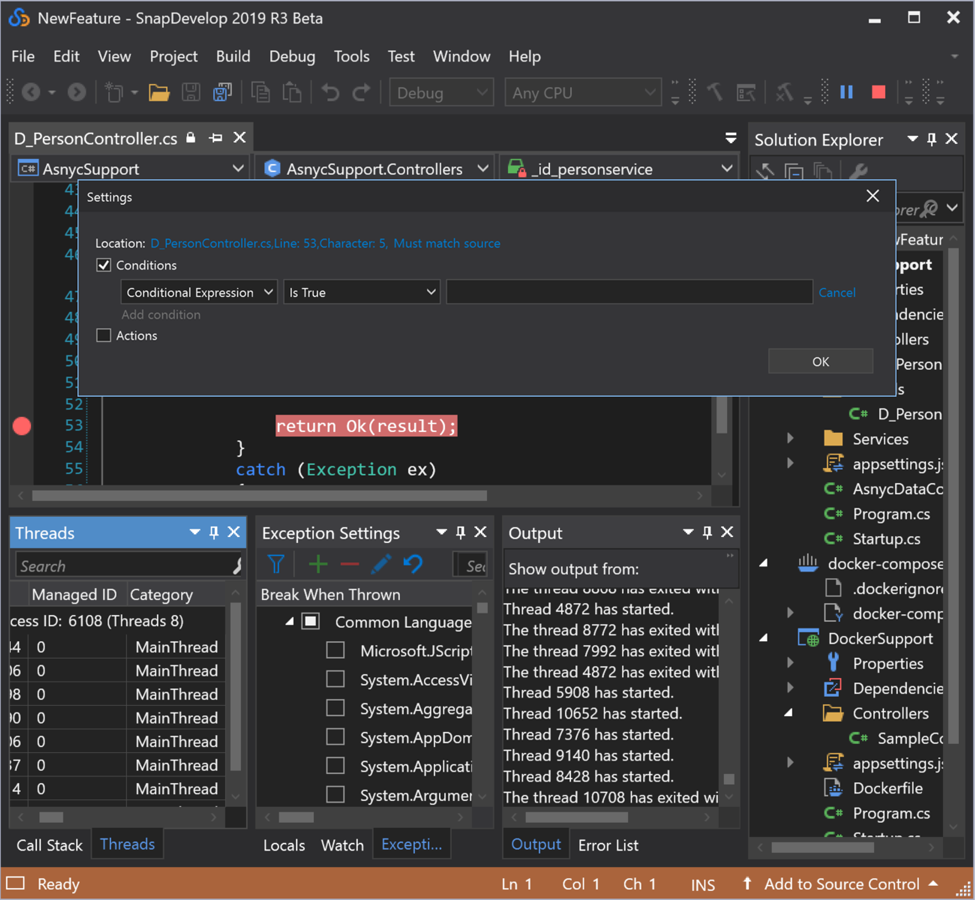Check the Microsoft.JScript exception checkbox
Image resolution: width=975 pixels, height=900 pixels.
(335, 651)
